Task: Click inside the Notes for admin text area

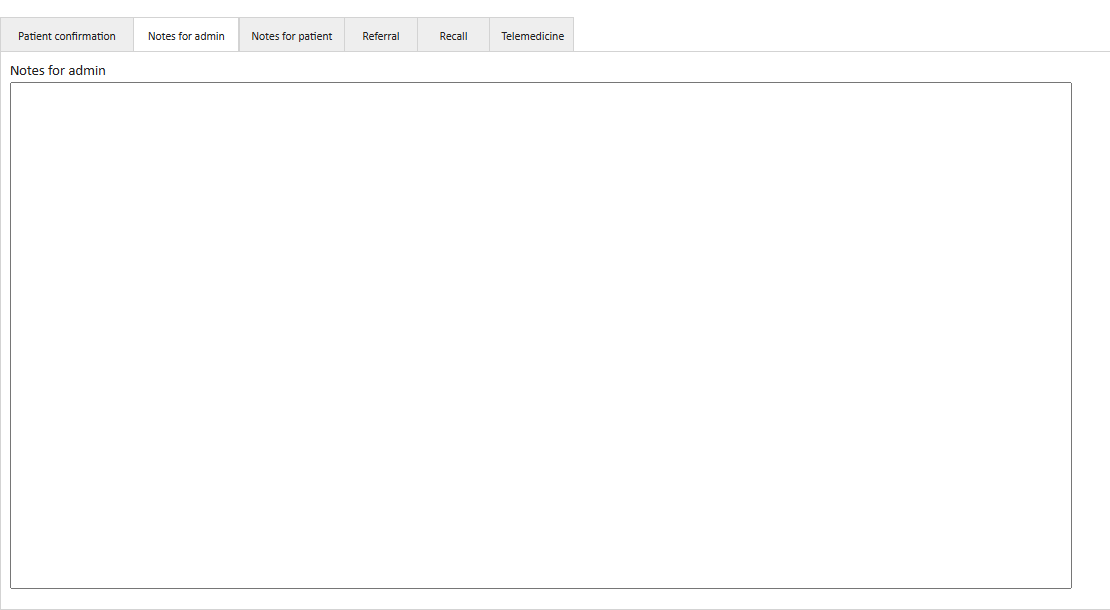Action: click(x=540, y=335)
